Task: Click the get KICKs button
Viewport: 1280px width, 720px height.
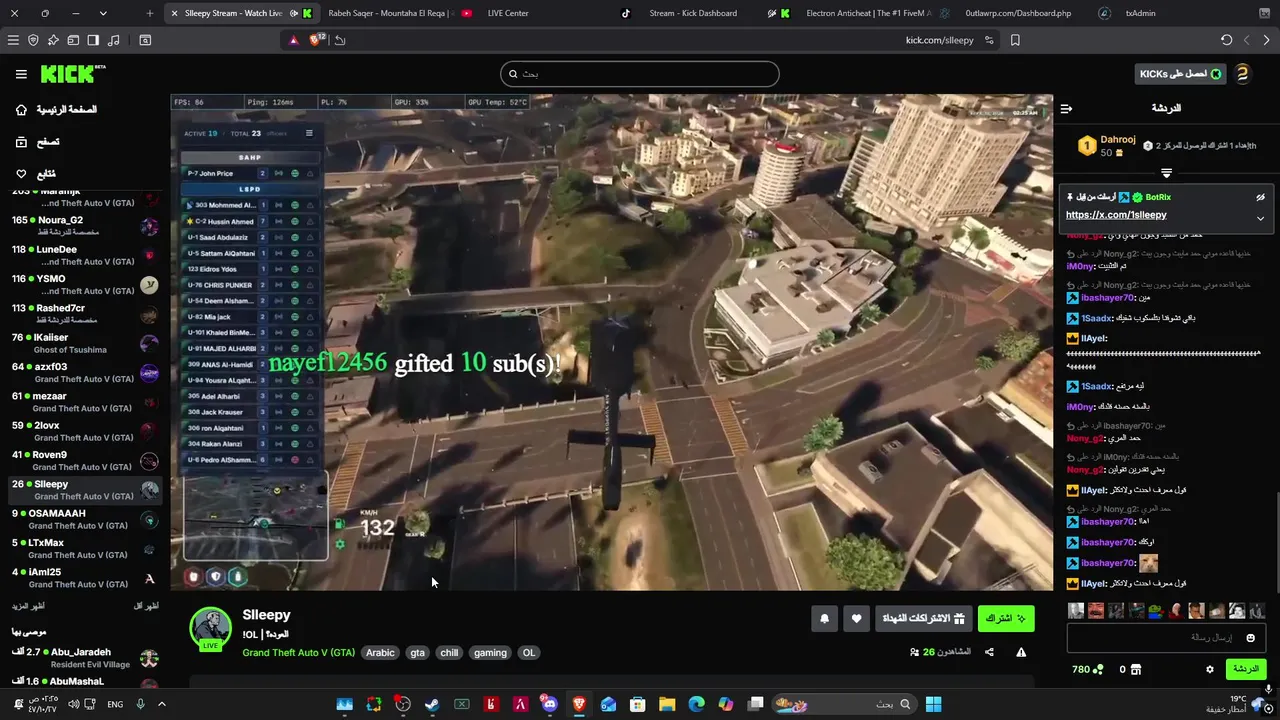Action: 1180,74
